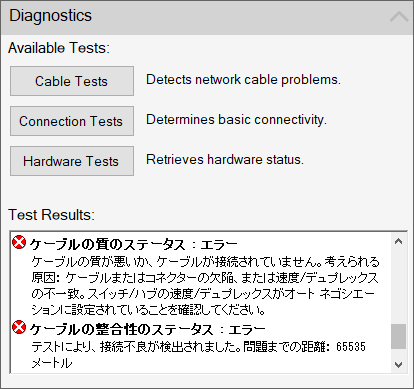The height and width of the screenshot is (389, 414).
Task: Click the Available Tests label
Action: click(x=59, y=48)
